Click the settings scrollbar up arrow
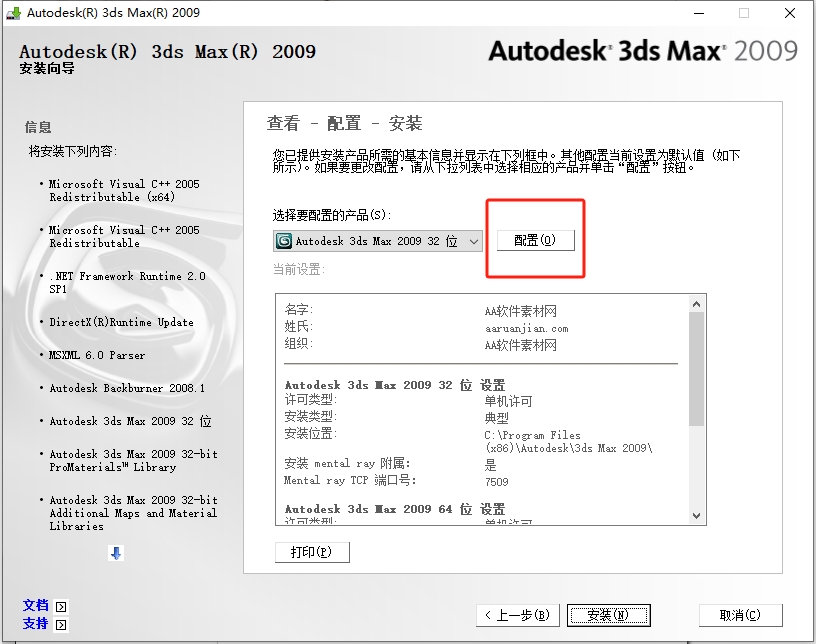The image size is (816, 644). pos(697,303)
